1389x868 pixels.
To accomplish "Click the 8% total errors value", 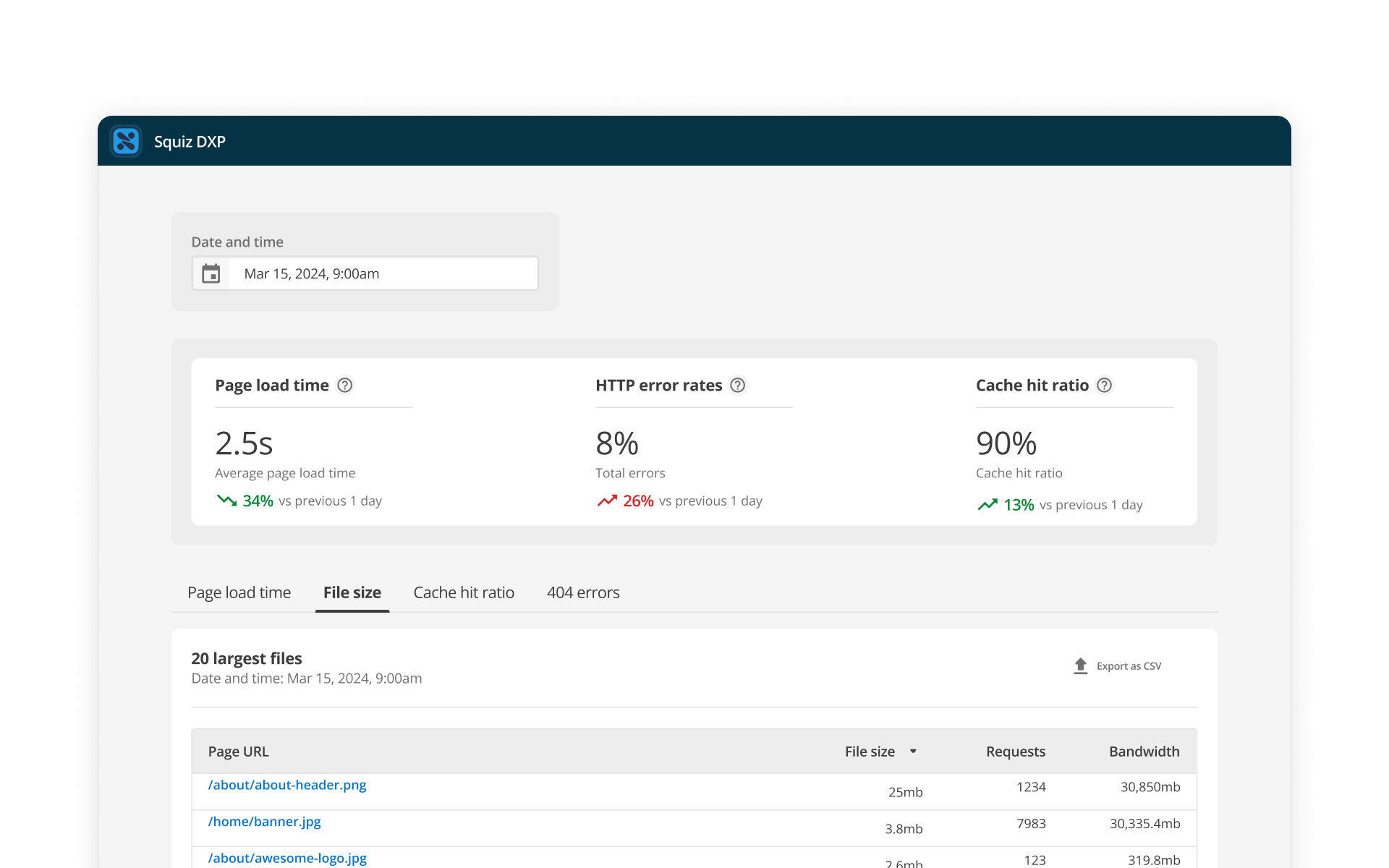I will click(x=617, y=443).
